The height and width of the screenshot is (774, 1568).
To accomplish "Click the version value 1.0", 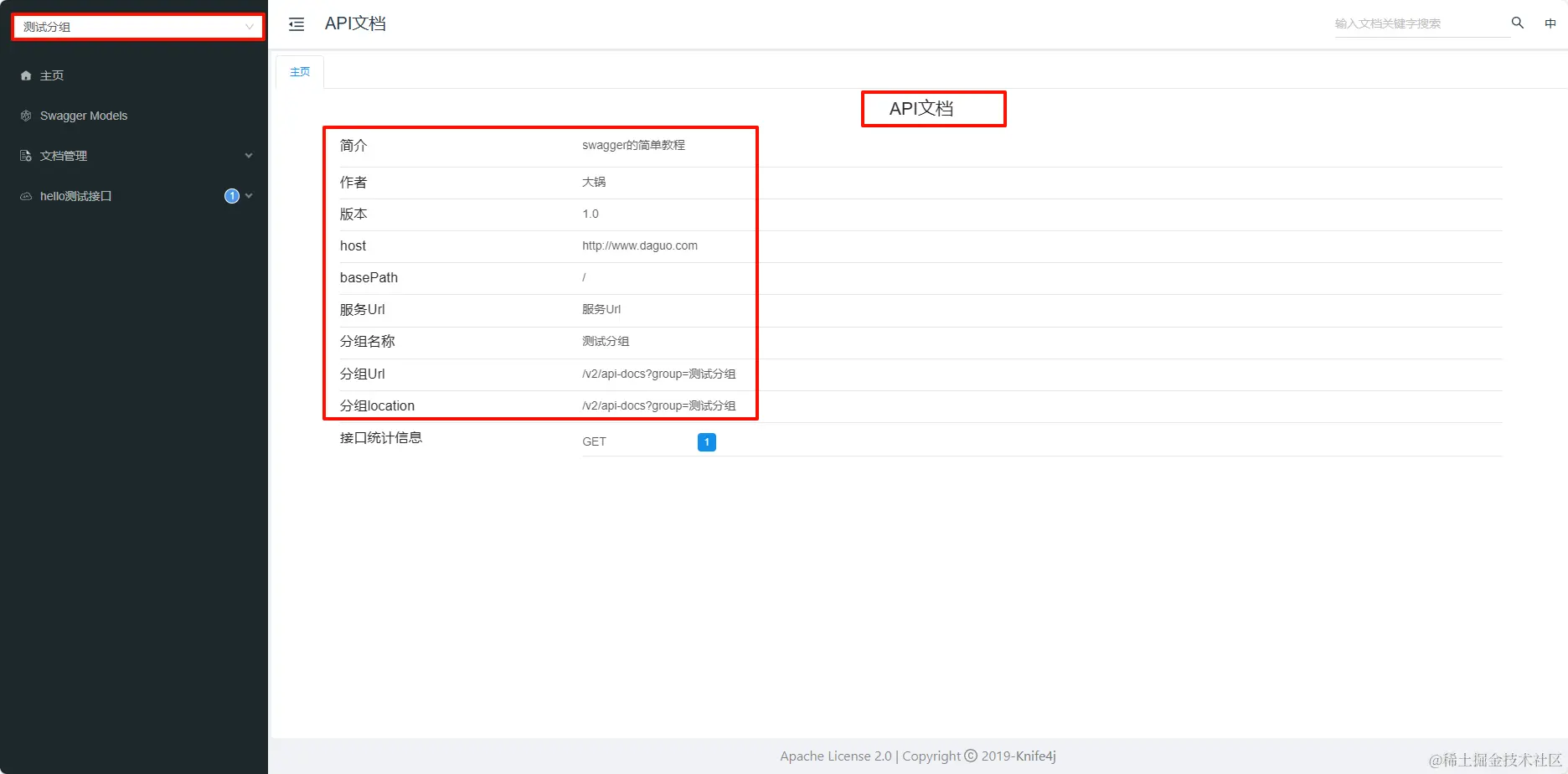I will tap(591, 214).
